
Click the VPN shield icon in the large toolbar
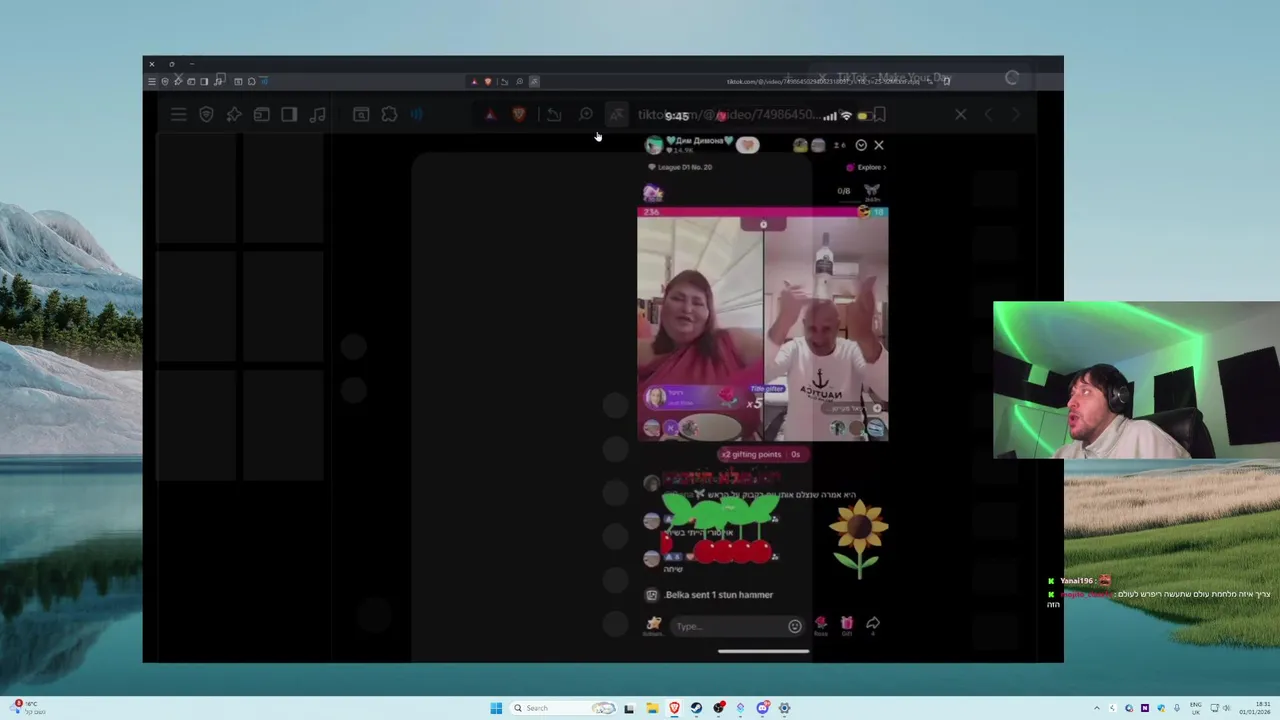[x=206, y=115]
